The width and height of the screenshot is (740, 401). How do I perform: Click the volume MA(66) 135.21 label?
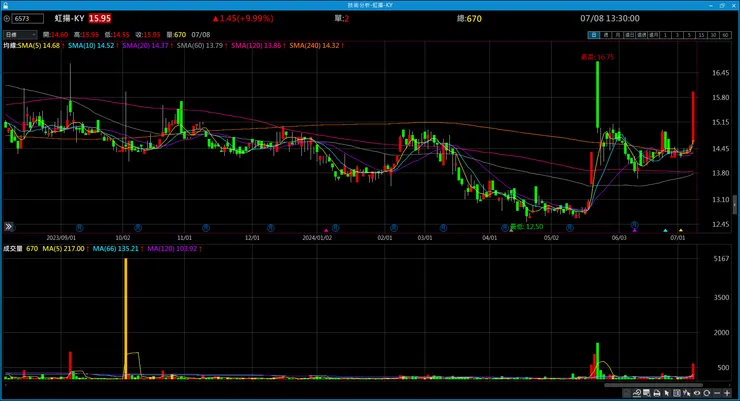(x=116, y=249)
